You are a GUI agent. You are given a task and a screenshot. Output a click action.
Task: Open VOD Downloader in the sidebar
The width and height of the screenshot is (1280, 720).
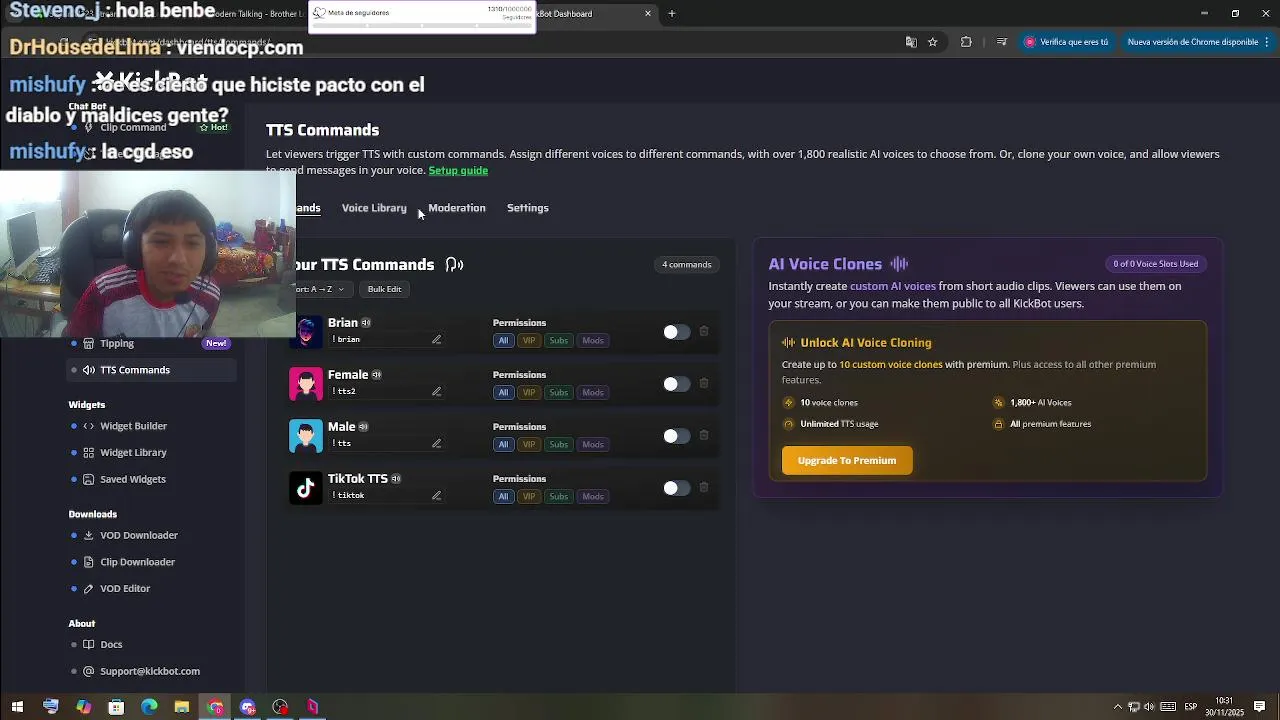click(152, 536)
